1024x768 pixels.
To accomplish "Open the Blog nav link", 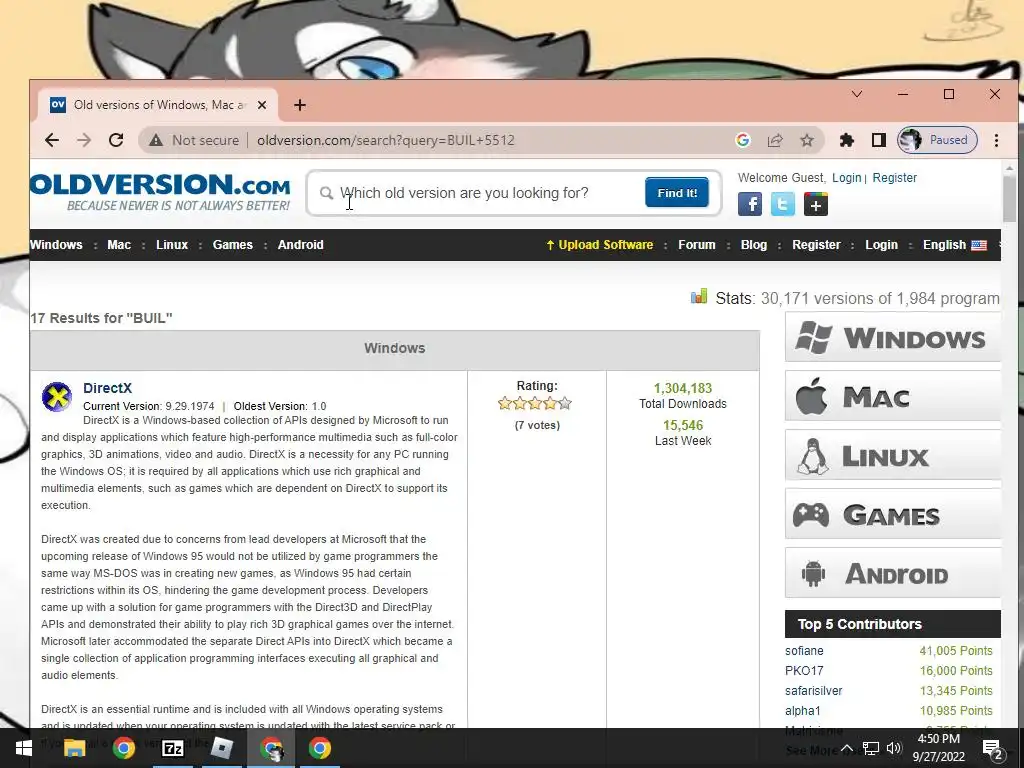I will click(754, 245).
